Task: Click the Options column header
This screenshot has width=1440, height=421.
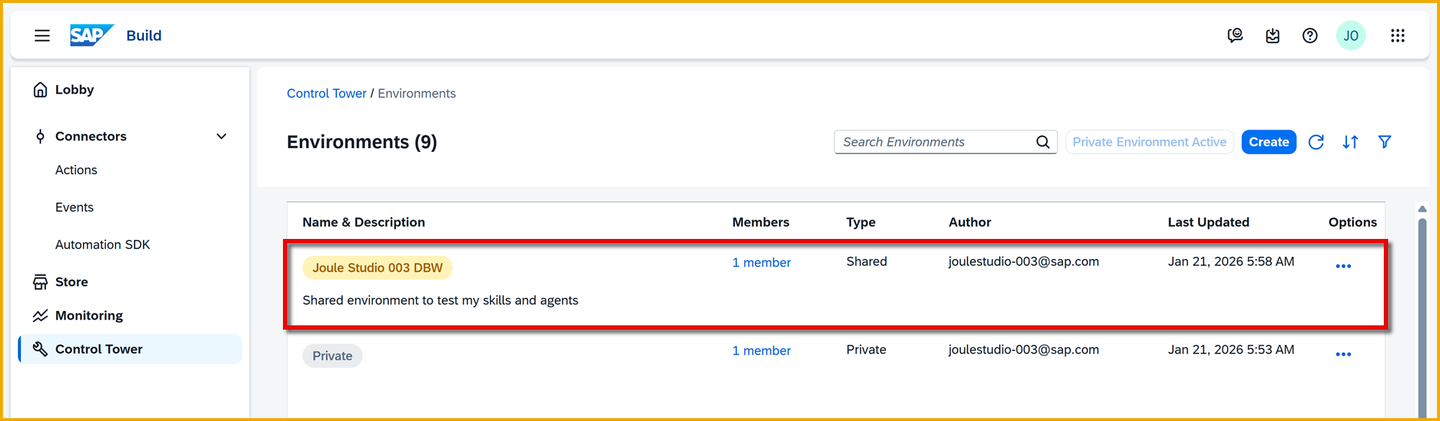Action: 1353,223
